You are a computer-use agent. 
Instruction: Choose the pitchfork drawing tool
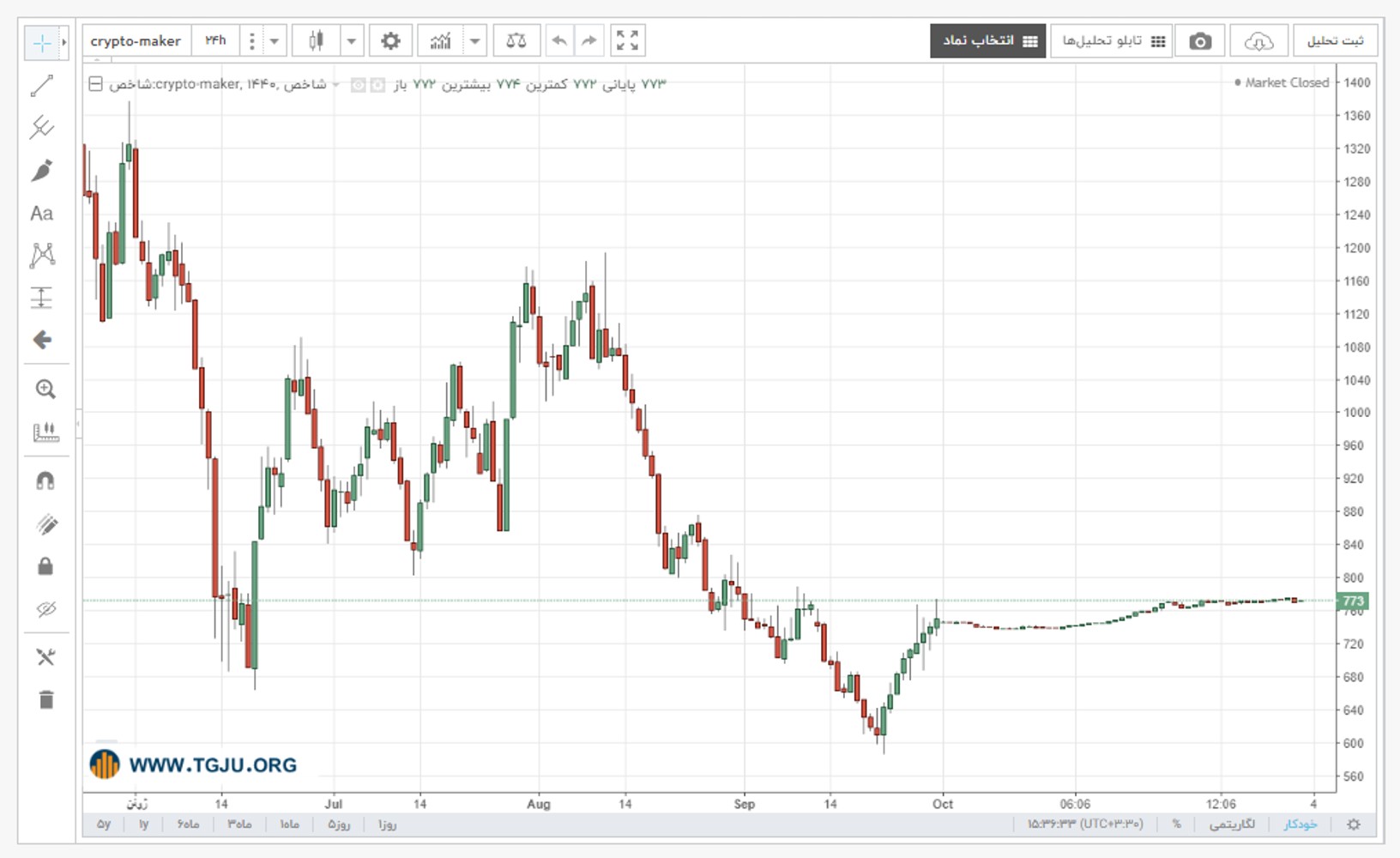[x=42, y=128]
